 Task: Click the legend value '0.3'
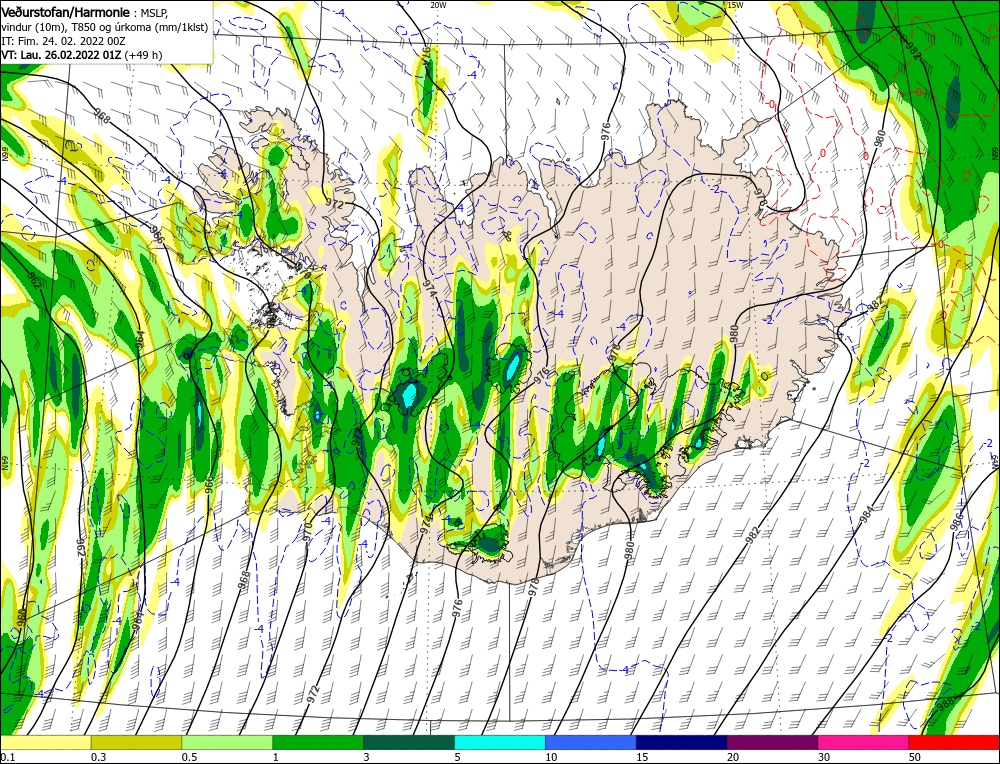[x=98, y=757]
